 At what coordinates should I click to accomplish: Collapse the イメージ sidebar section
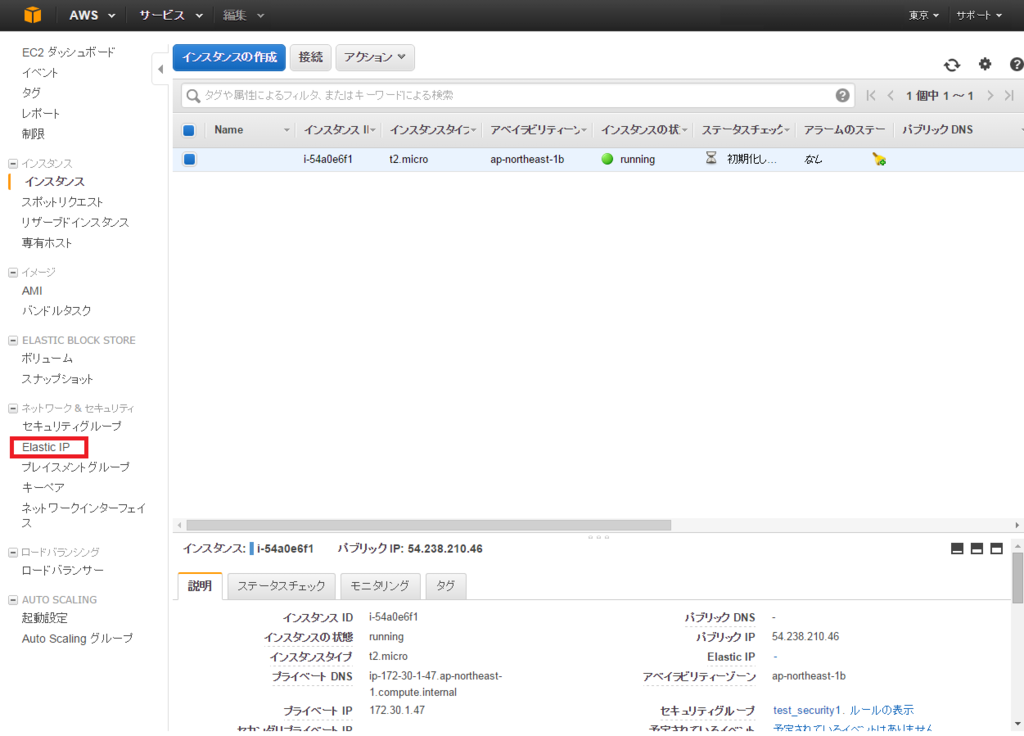coord(12,272)
